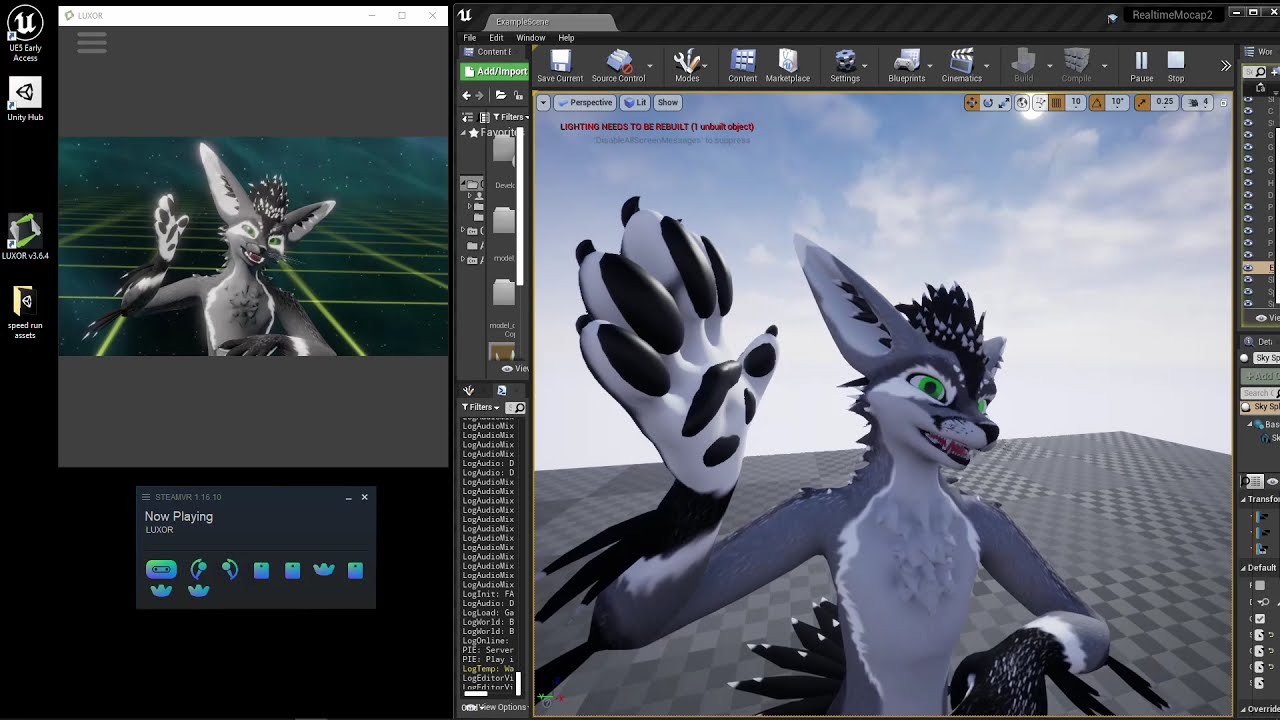Stop the play-in-editor session

[x=1176, y=66]
